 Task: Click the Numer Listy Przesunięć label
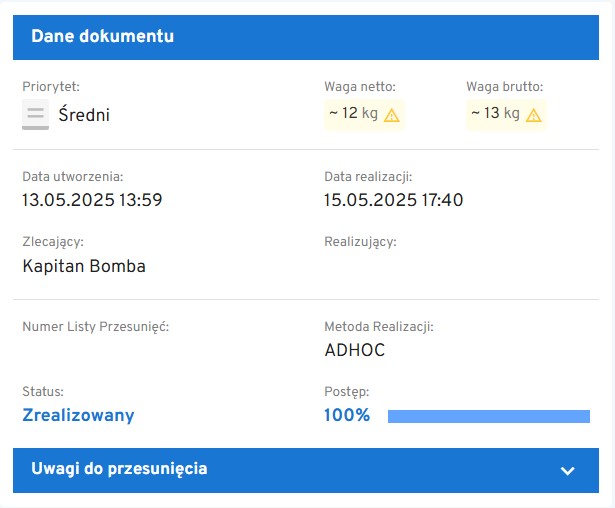pyautogui.click(x=95, y=326)
